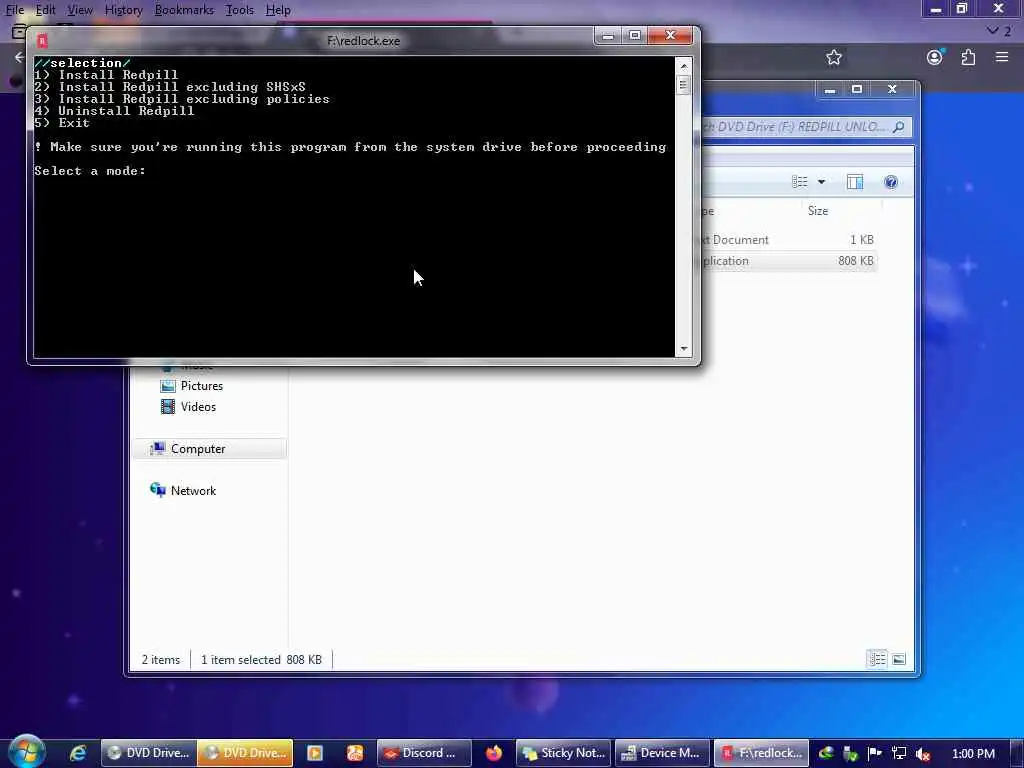Screen dimensions: 1024x768
Task: Select the application row sized 808 KB
Action: 788,261
